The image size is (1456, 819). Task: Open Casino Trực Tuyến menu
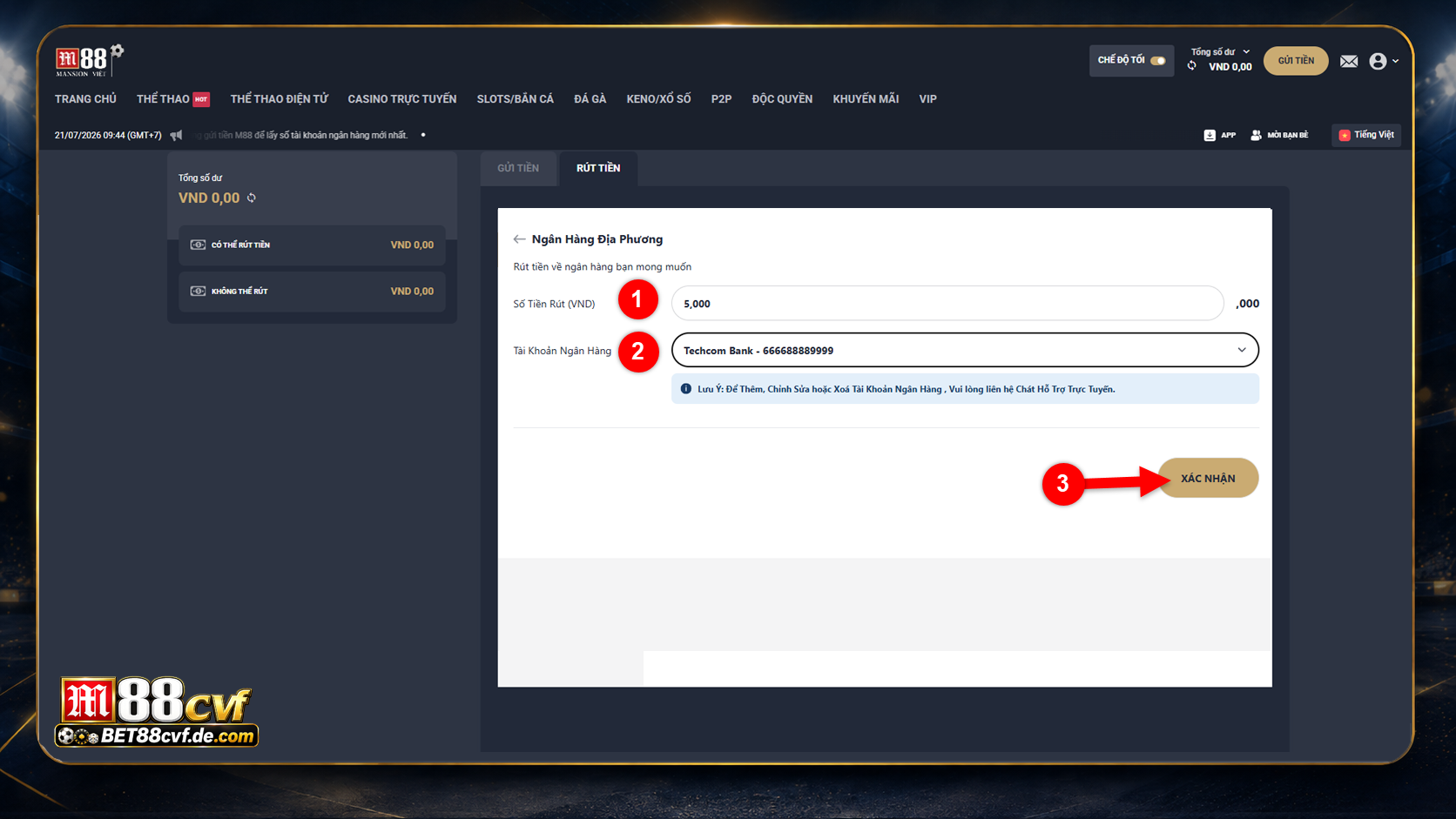(x=402, y=99)
